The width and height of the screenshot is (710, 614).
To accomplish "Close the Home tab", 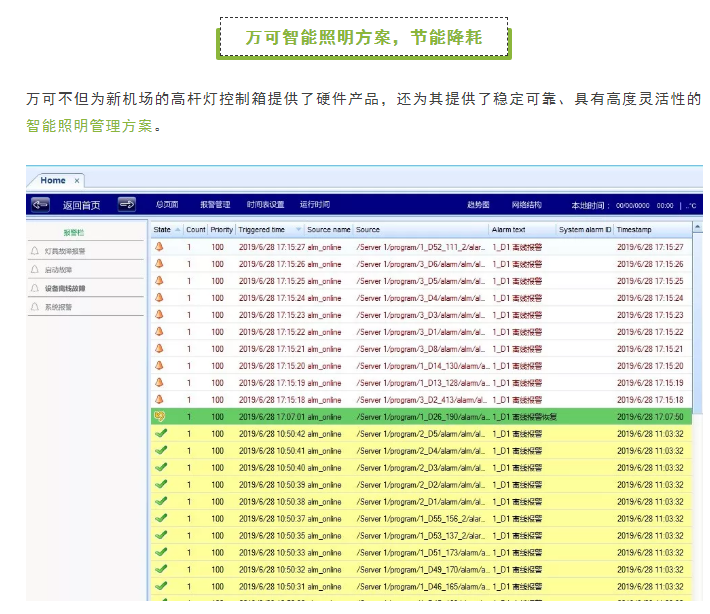I will (x=77, y=181).
